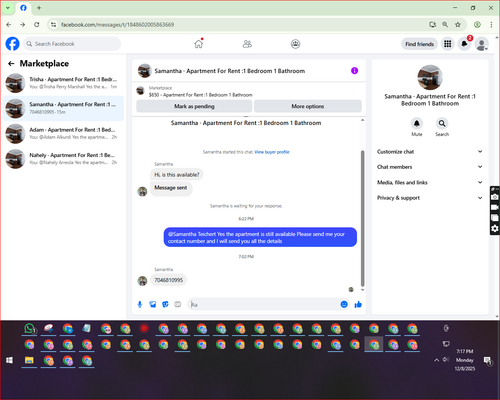Open the browser zoom magnifier icon
Image resolution: width=500 pixels, height=400 pixels.
point(445,25)
